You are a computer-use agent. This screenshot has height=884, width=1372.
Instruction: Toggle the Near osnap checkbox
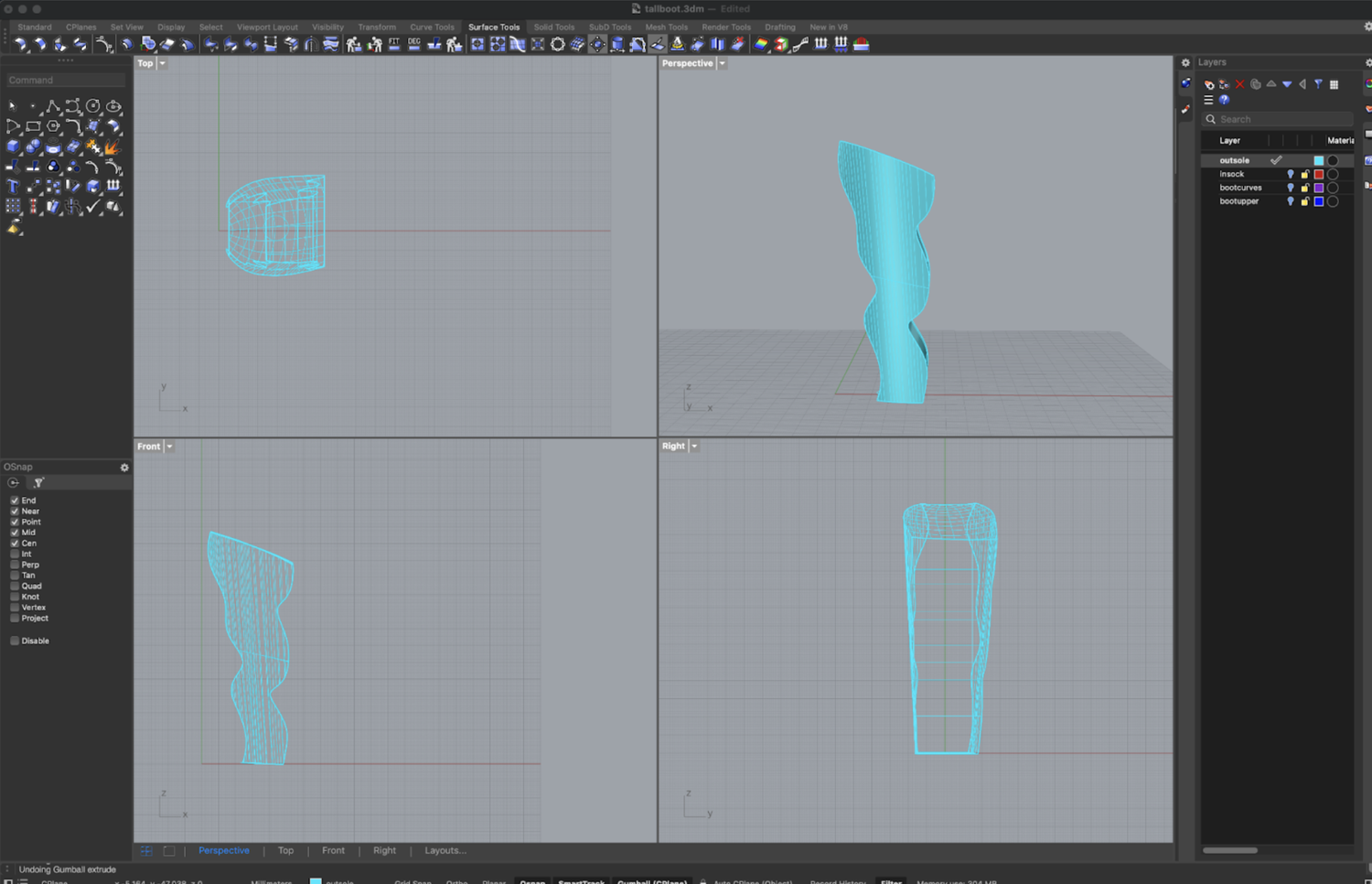[15, 512]
